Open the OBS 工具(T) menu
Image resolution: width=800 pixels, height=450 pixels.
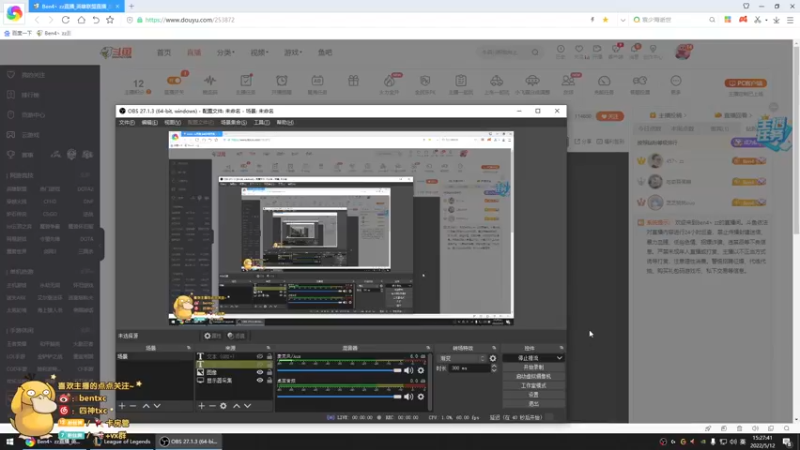pyautogui.click(x=262, y=122)
